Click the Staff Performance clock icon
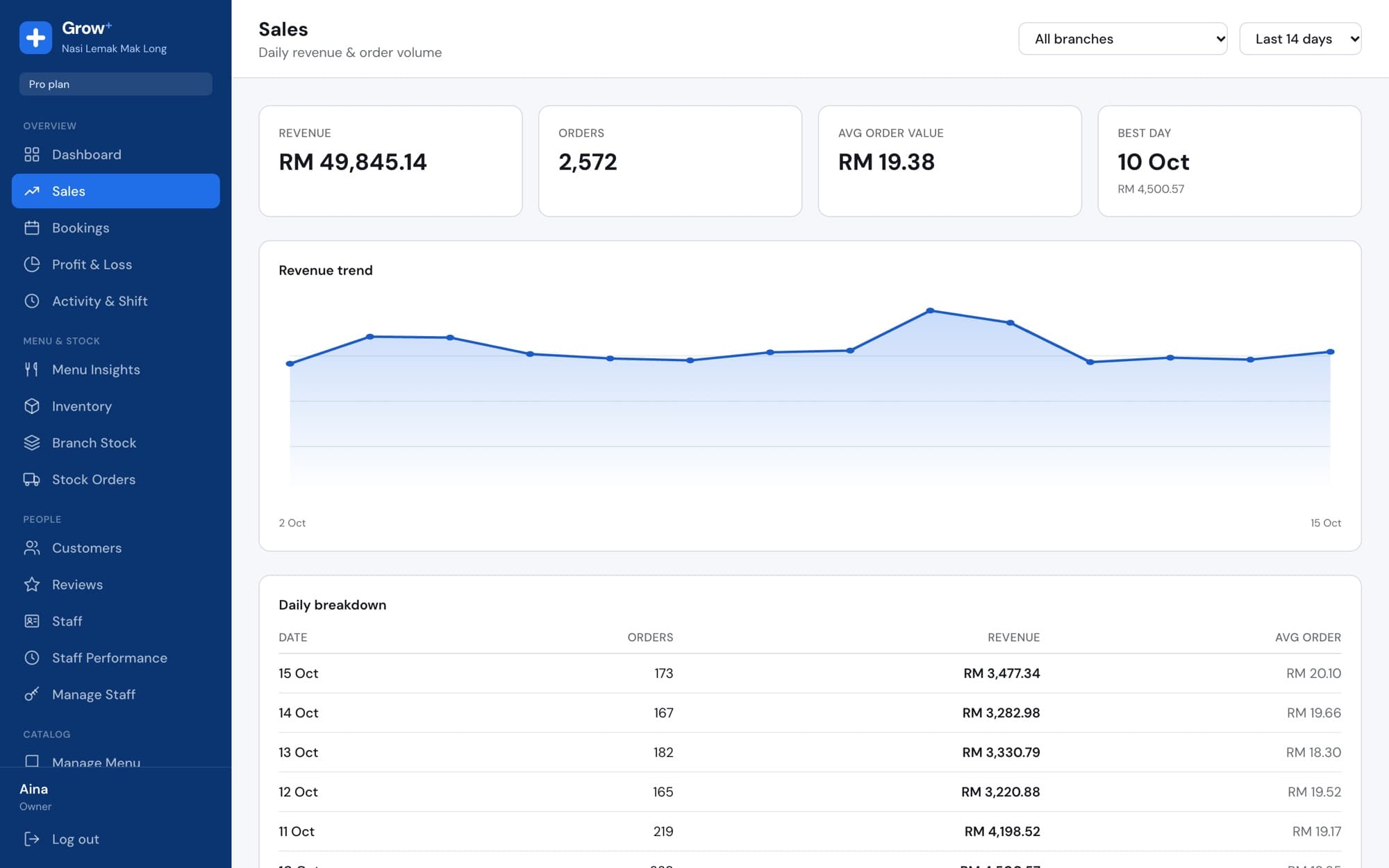1389x868 pixels. [x=32, y=658]
